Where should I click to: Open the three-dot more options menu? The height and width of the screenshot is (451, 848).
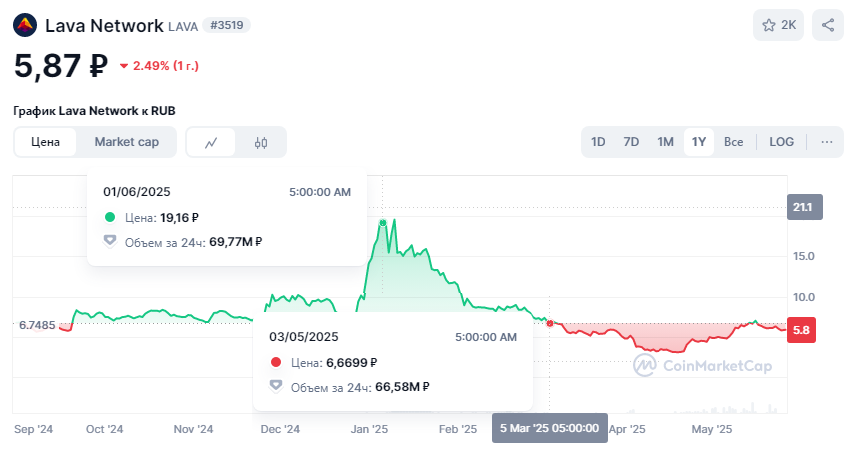click(826, 142)
